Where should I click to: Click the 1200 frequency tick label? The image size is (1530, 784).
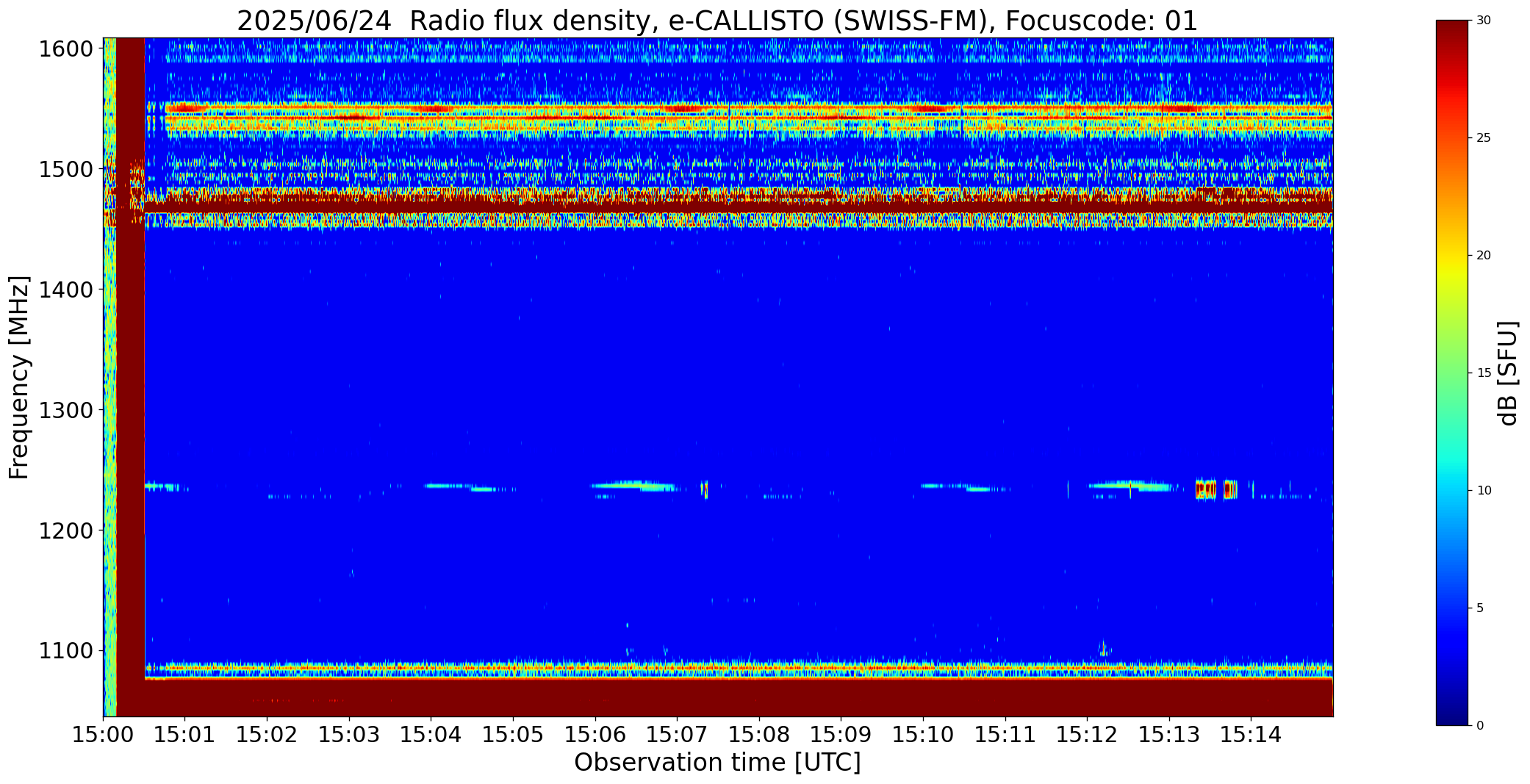(65, 531)
